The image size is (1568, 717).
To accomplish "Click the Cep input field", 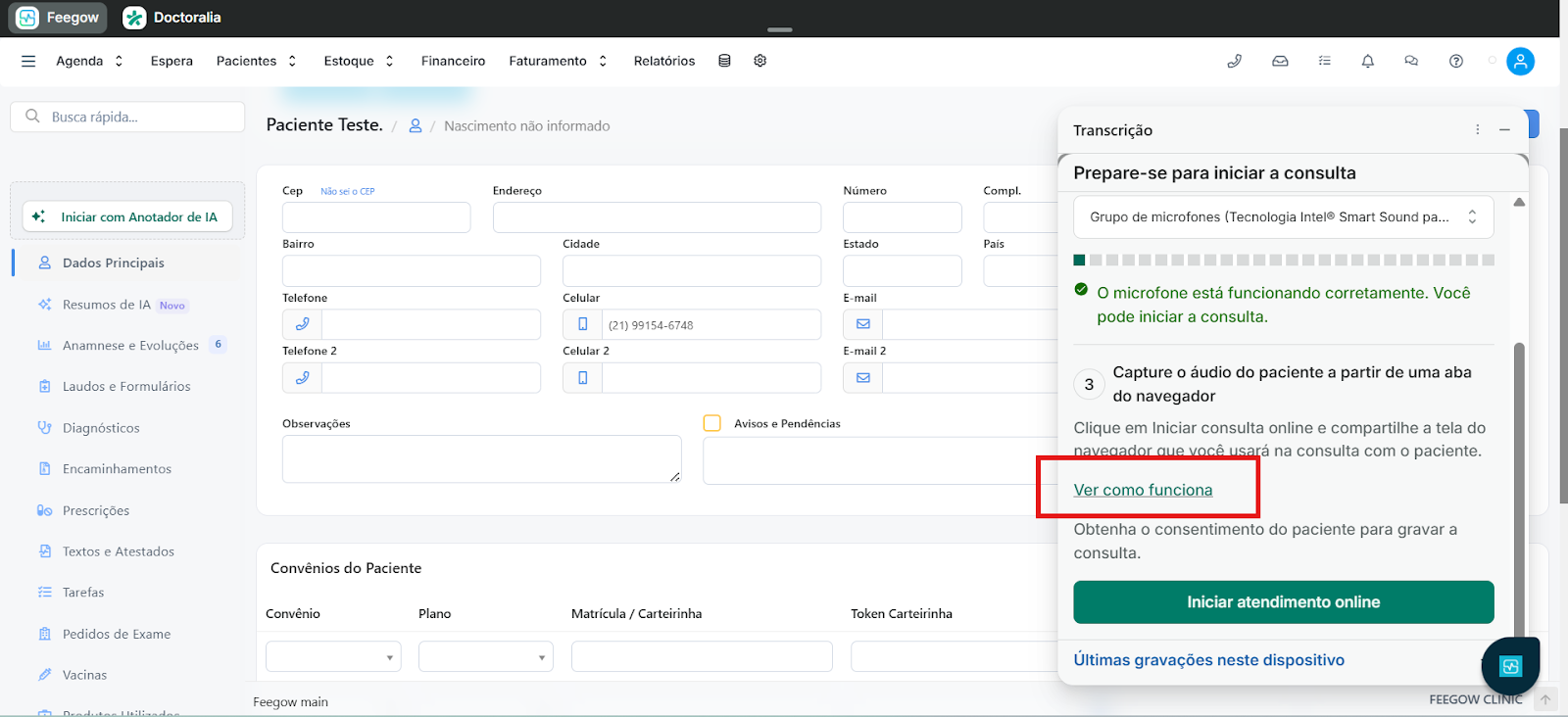I will tap(376, 217).
